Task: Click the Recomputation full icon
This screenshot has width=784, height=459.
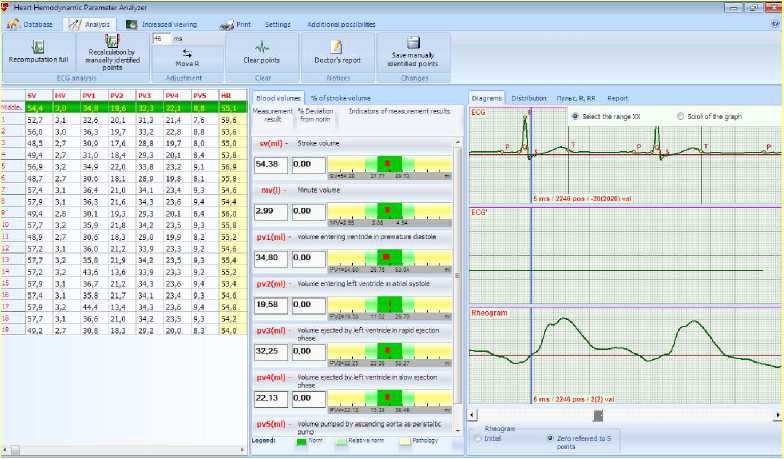Action: (38, 46)
